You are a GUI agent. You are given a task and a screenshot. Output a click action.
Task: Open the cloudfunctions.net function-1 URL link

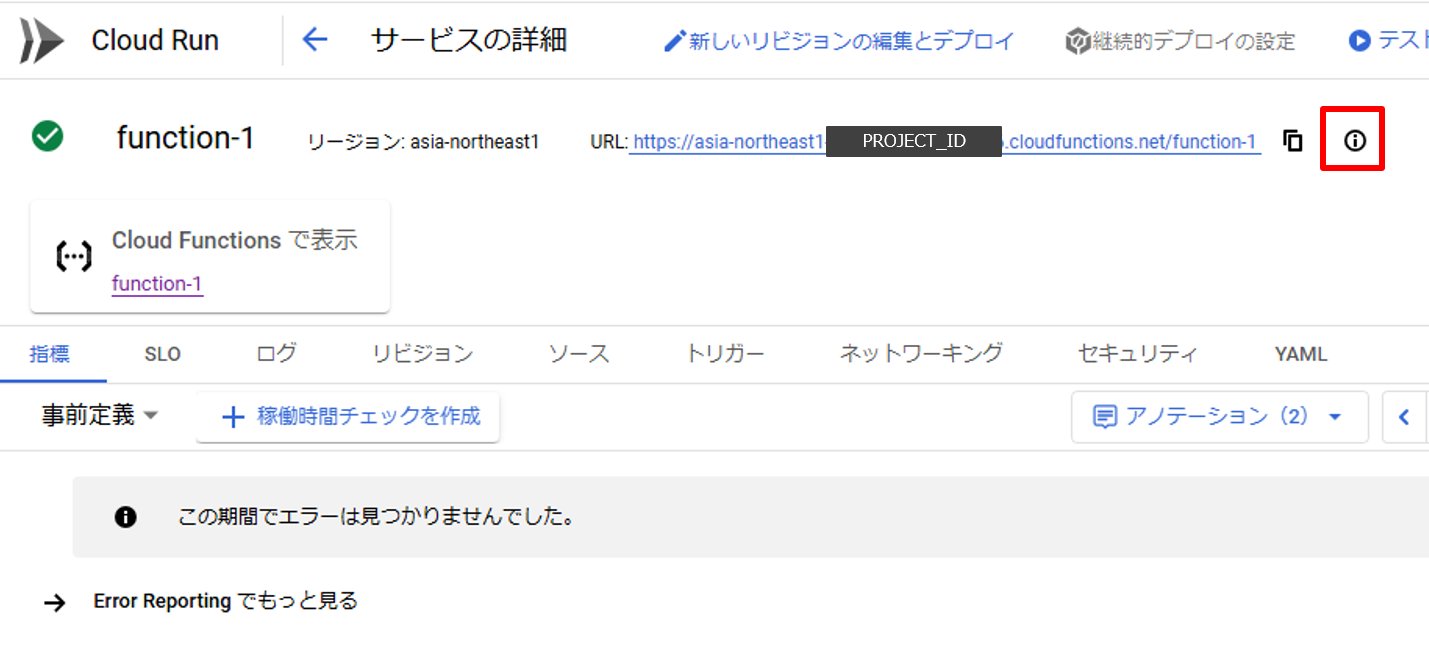945,142
